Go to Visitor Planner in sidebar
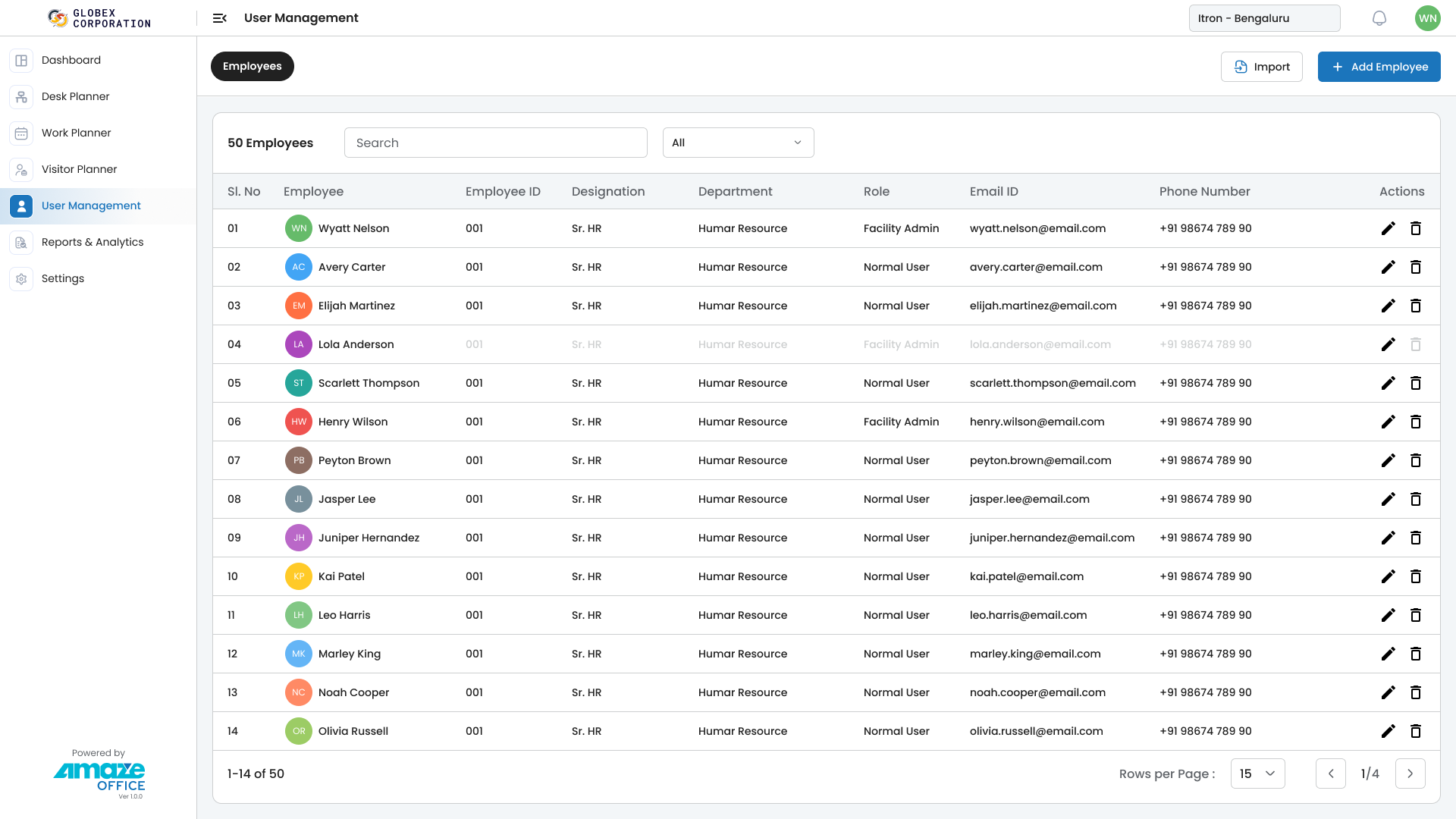The image size is (1456, 819). pyautogui.click(x=79, y=169)
